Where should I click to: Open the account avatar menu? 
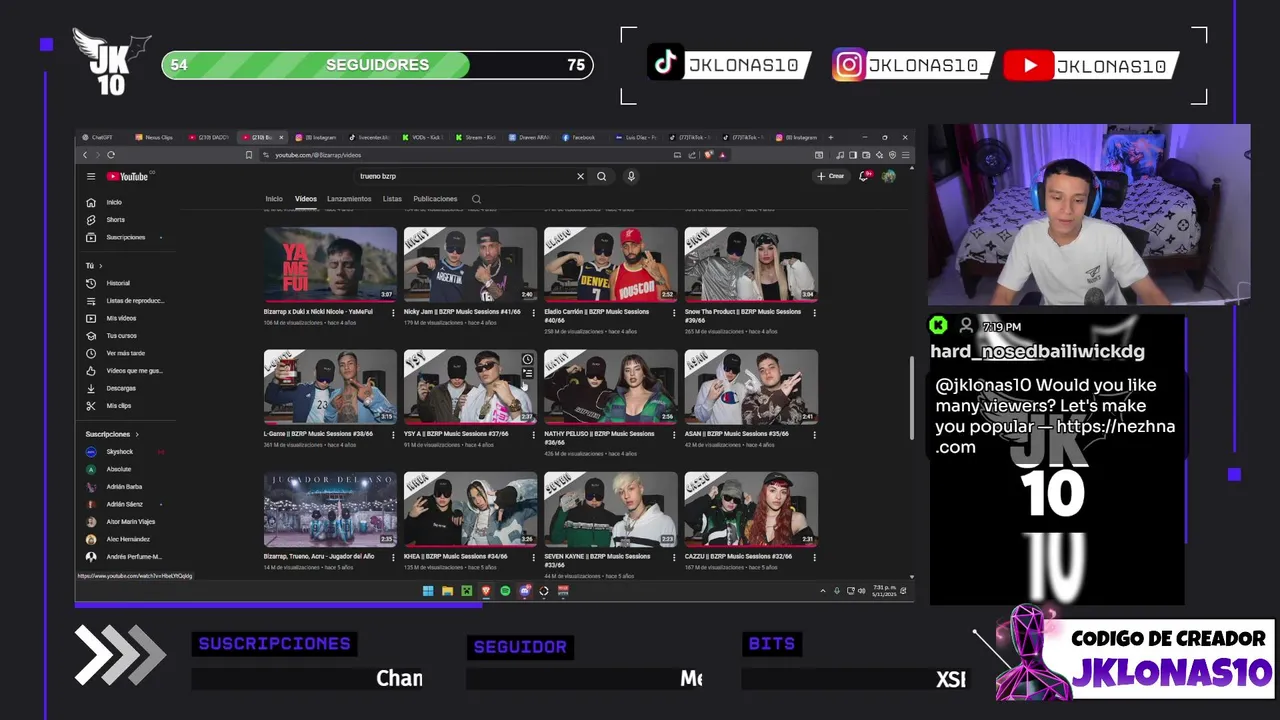[x=888, y=176]
